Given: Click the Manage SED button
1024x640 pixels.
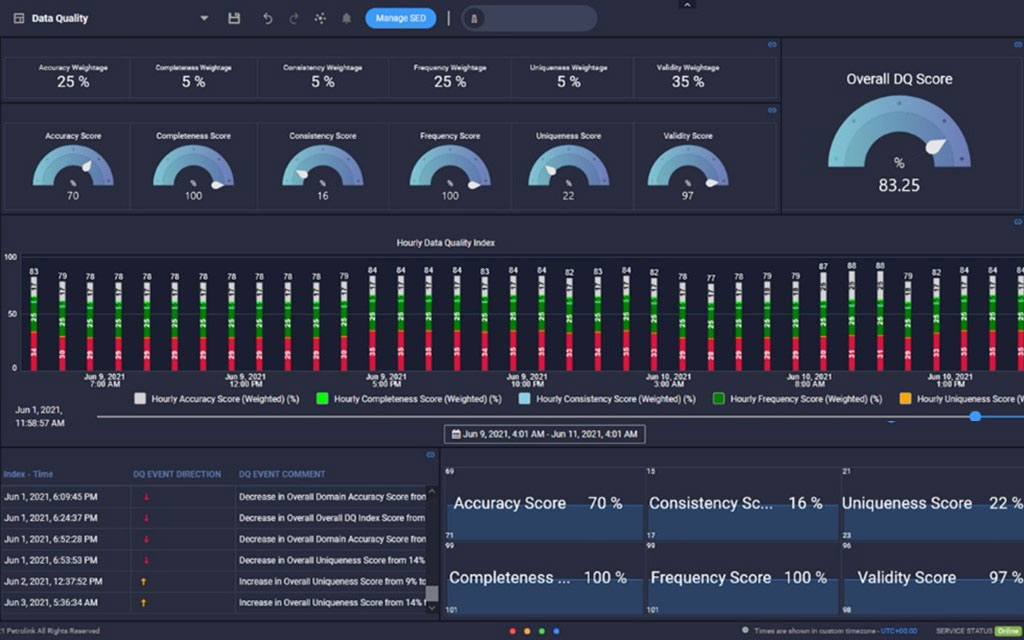Looking at the screenshot, I should point(400,18).
